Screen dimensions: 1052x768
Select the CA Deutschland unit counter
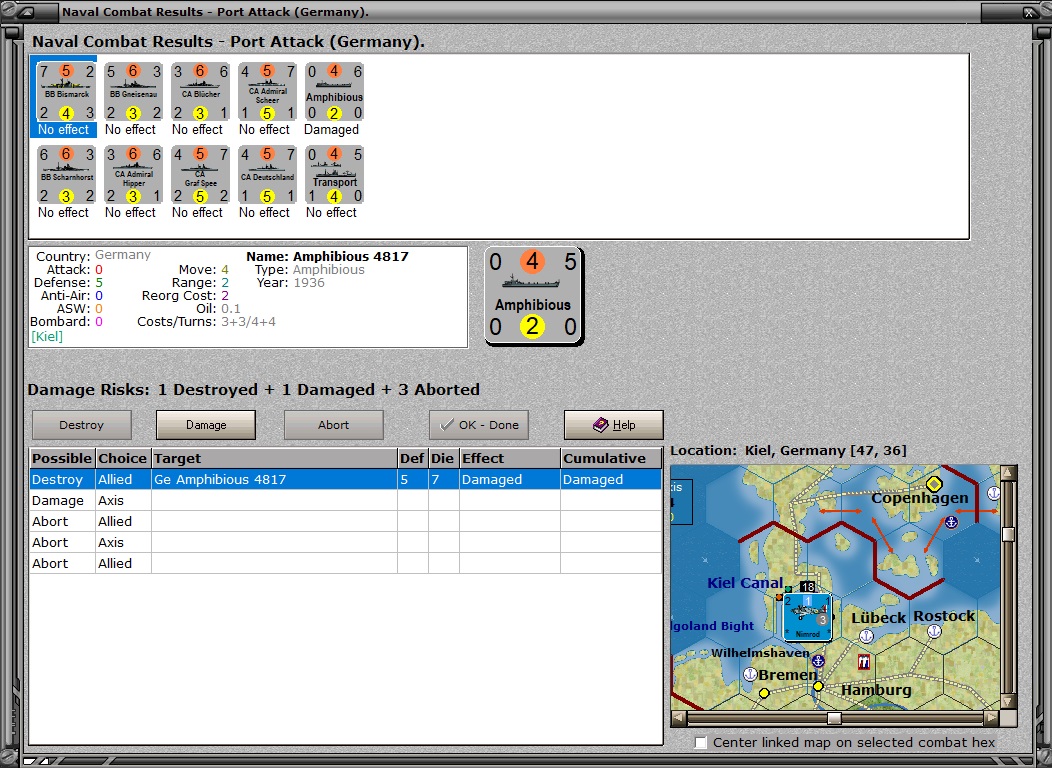click(267, 175)
